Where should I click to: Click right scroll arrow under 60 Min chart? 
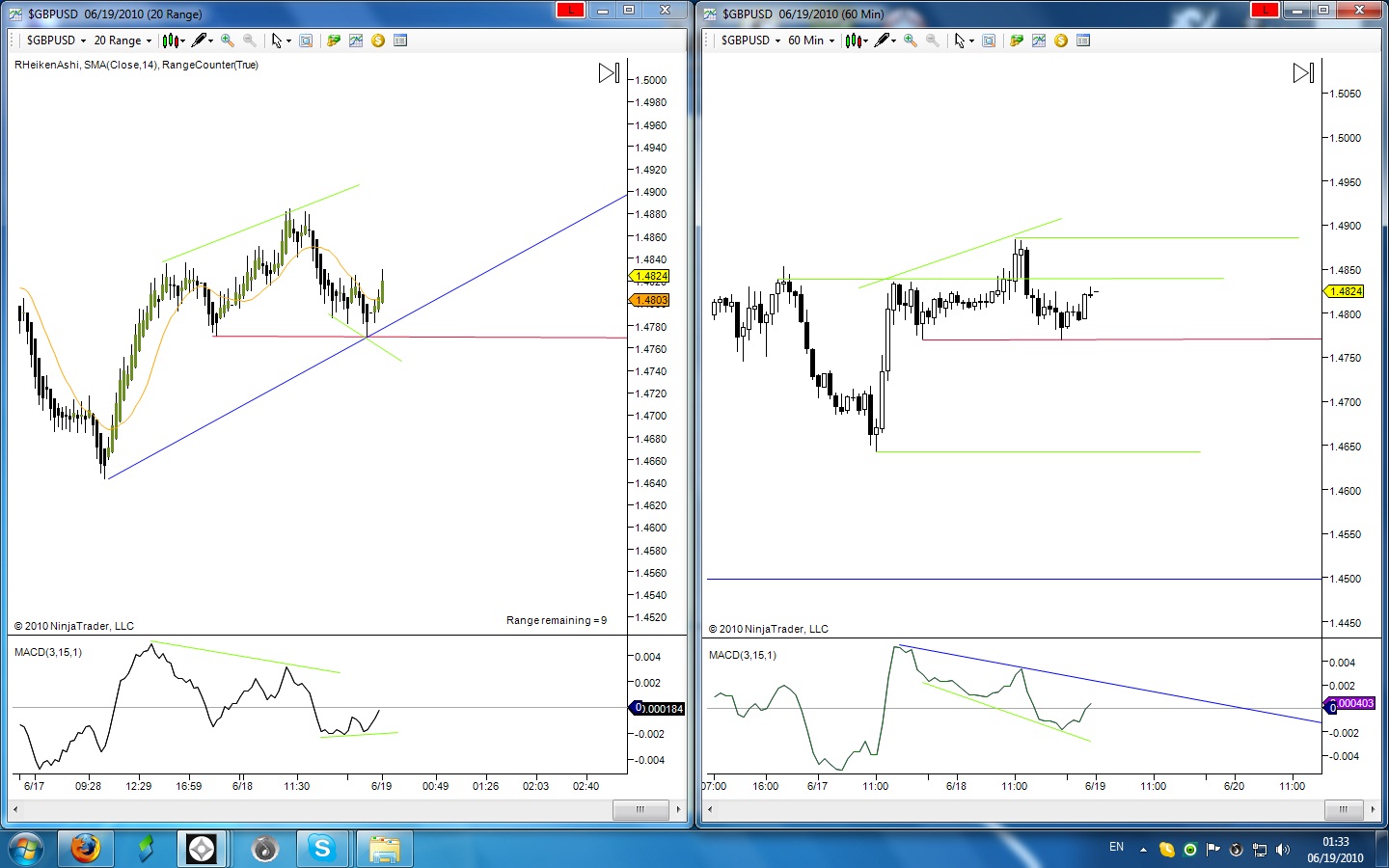1373,809
